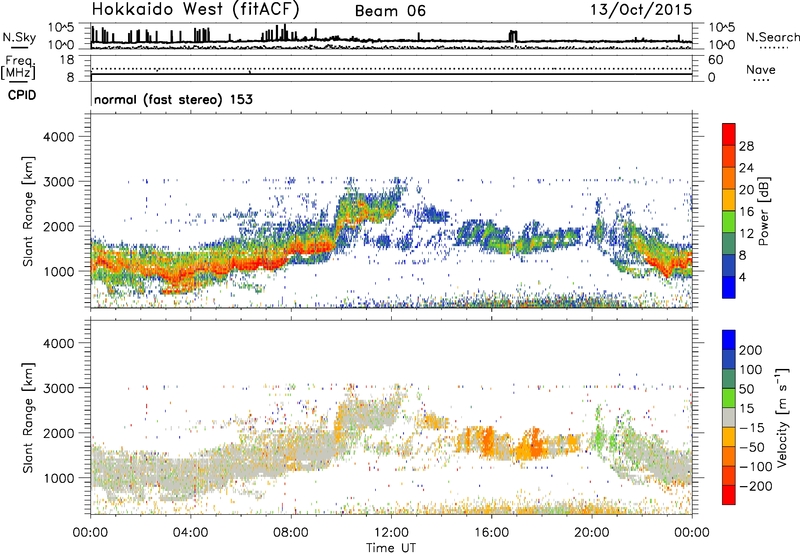Click the red bottom of velocity colorbar
The width and height of the screenshot is (800, 554).
coord(729,495)
